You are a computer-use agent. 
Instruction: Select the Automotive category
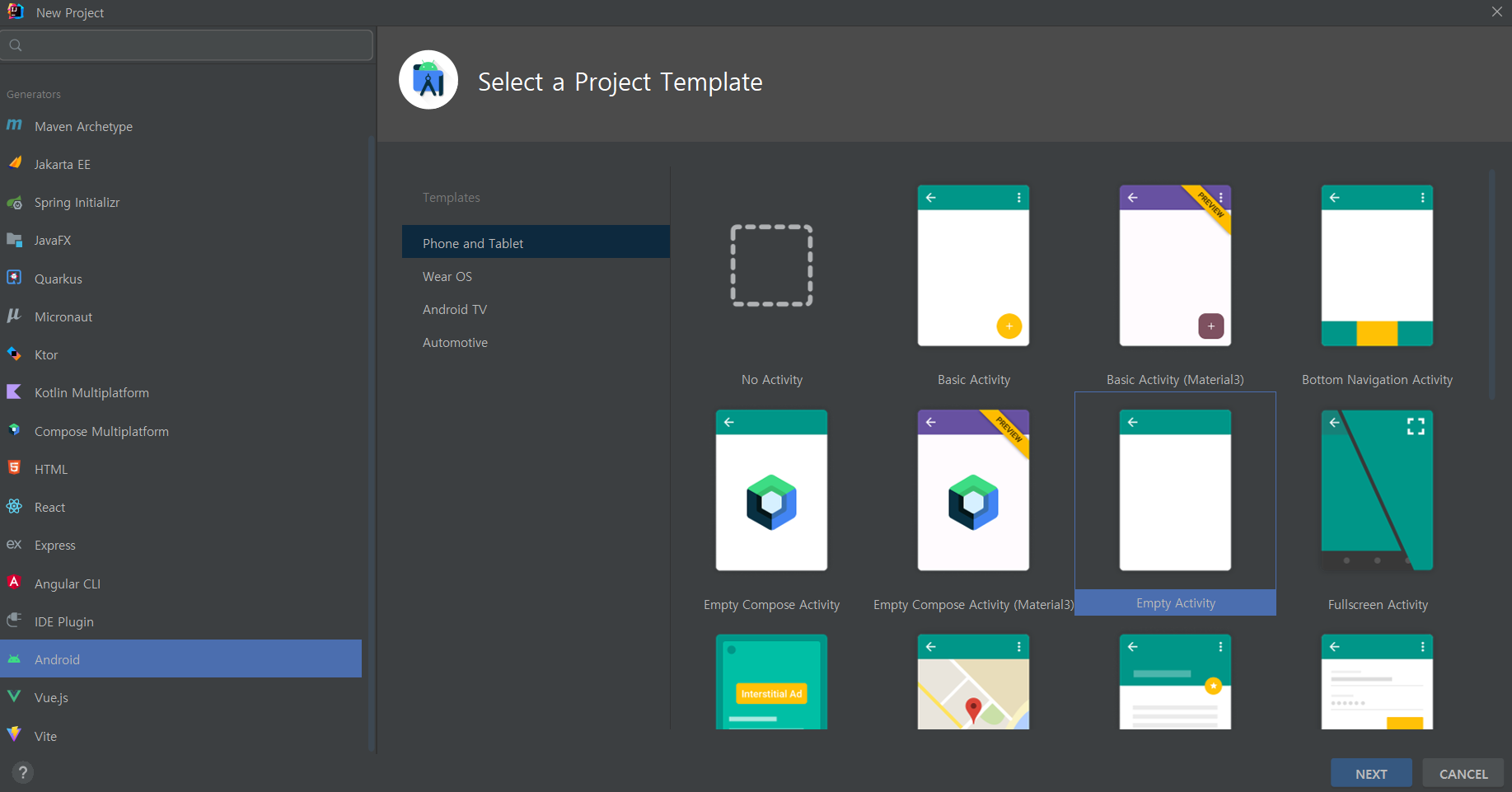click(536, 342)
